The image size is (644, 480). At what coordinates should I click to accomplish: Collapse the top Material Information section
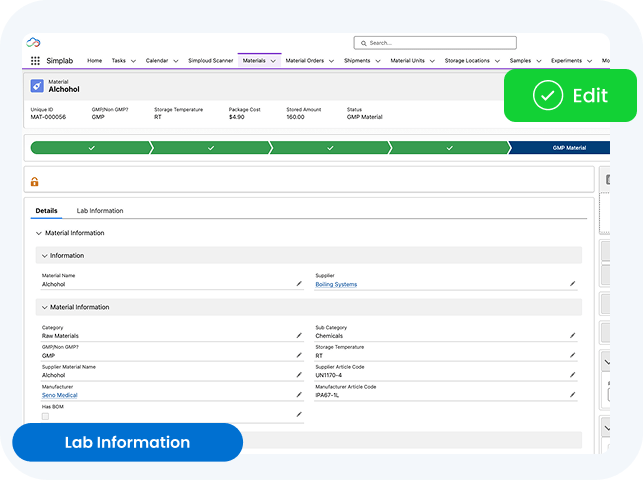coord(39,233)
